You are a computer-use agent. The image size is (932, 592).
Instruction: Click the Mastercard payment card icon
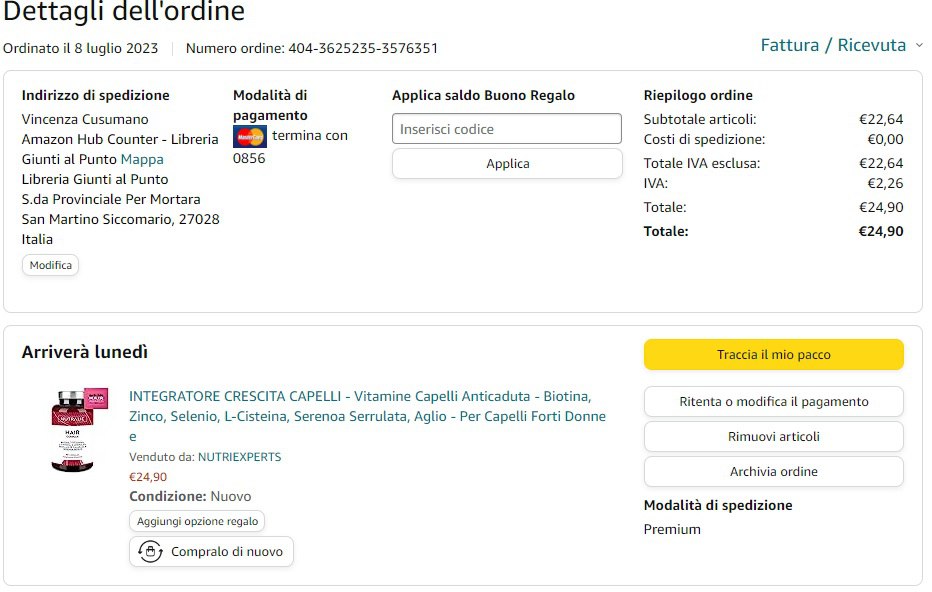pyautogui.click(x=249, y=137)
